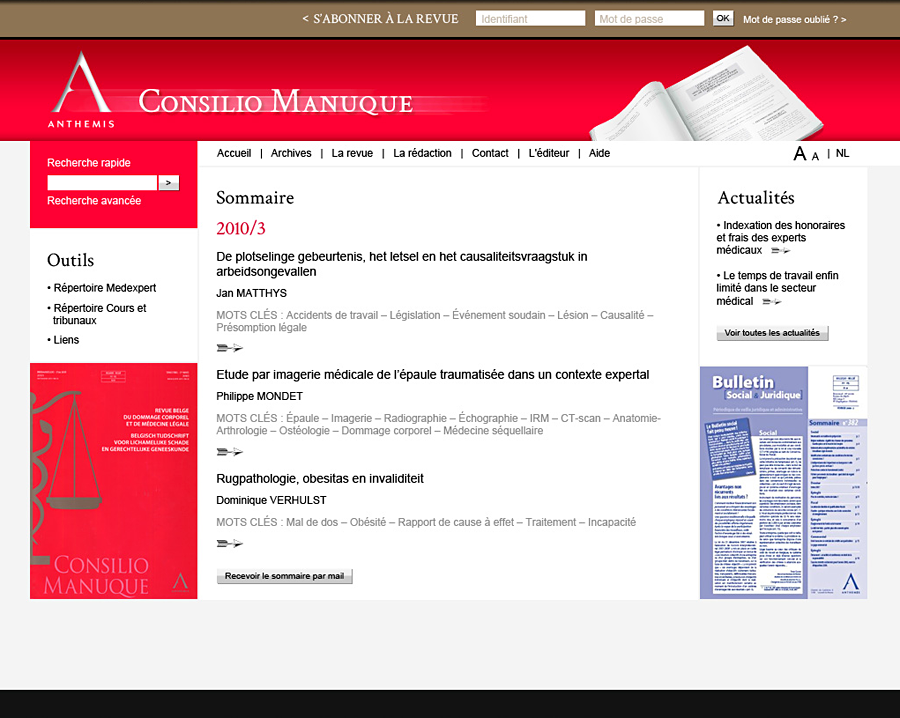Screen dimensions: 900x718
Task: Select the large A font size
Action: pos(800,153)
